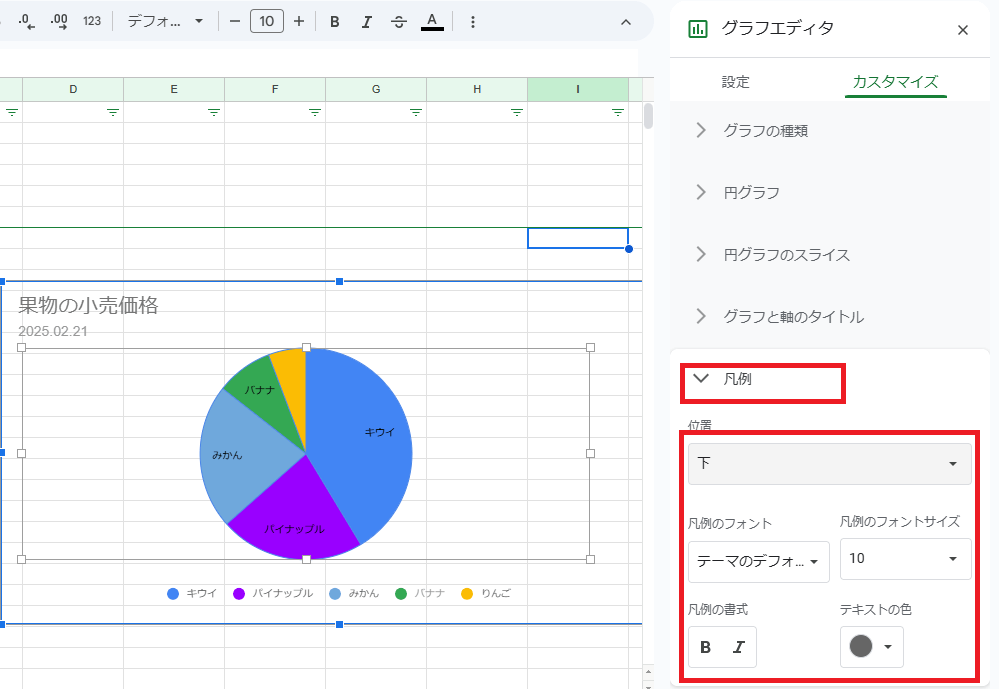The width and height of the screenshot is (999, 689).
Task: Toggle strikethrough formatting
Action: tap(399, 22)
